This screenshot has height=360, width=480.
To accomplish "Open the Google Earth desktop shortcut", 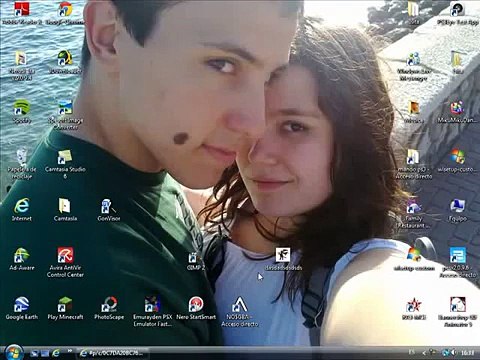I will pos(22,308).
